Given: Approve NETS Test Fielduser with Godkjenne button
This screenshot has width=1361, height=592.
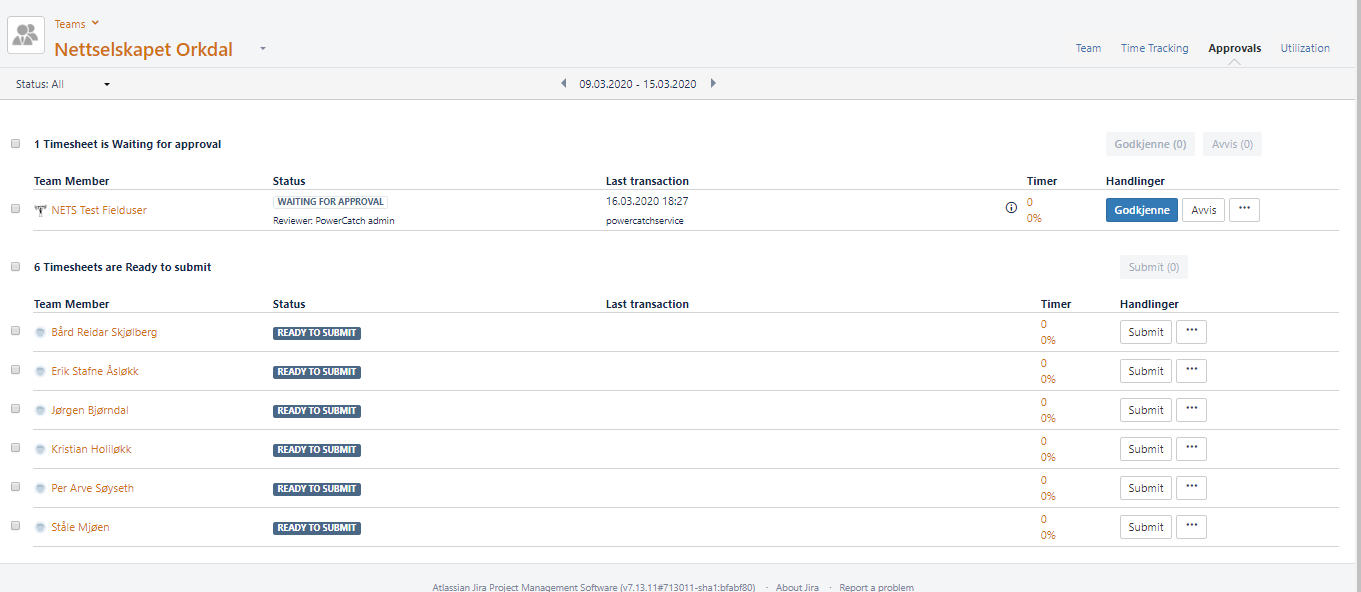Looking at the screenshot, I should tap(1141, 210).
